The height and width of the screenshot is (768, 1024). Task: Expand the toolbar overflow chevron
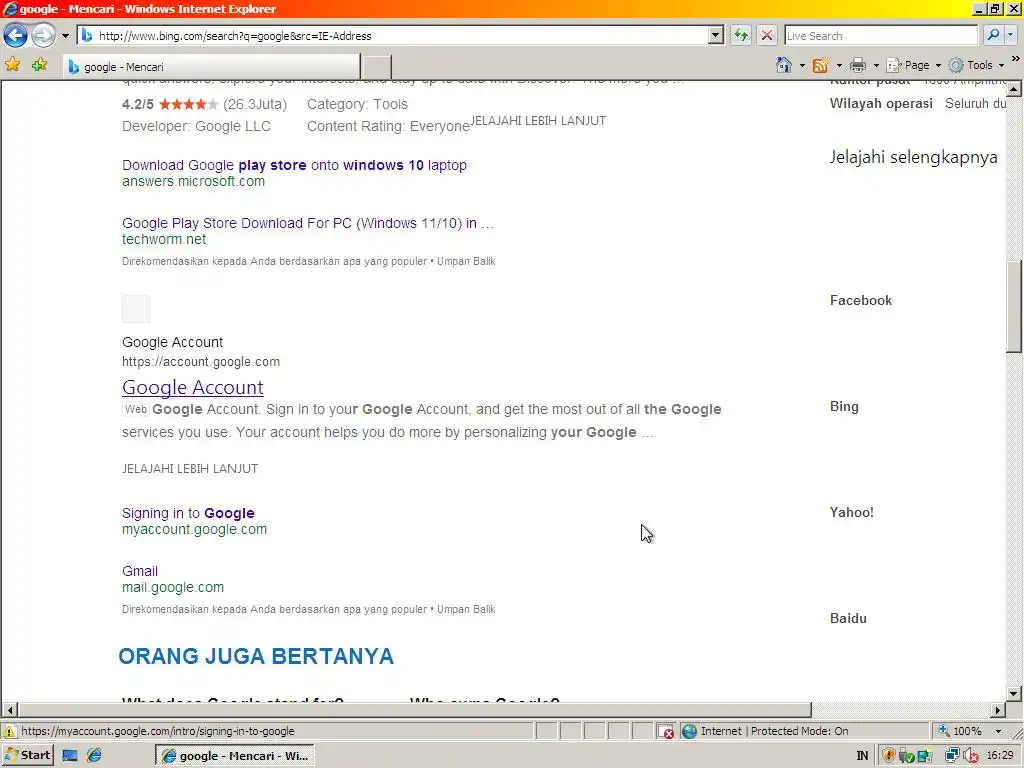tap(1016, 59)
